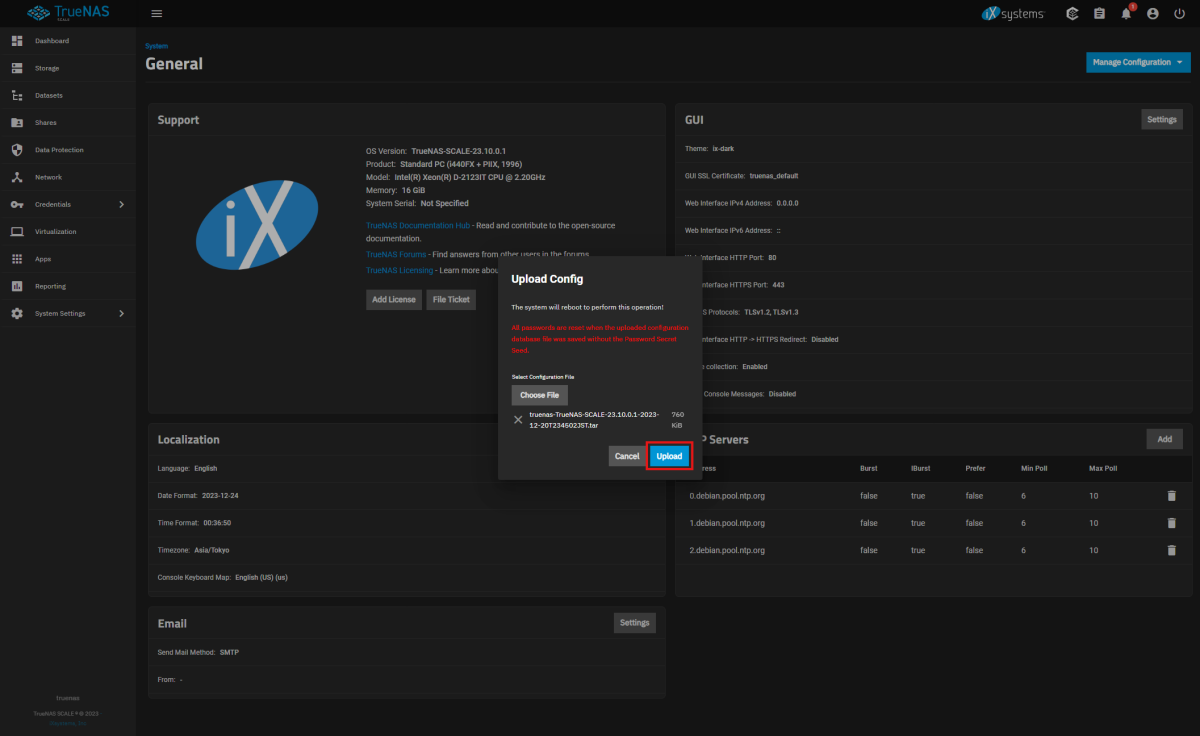Open the Virtualization laptop icon
Viewport: 1200px width, 736px height.
tap(16, 232)
